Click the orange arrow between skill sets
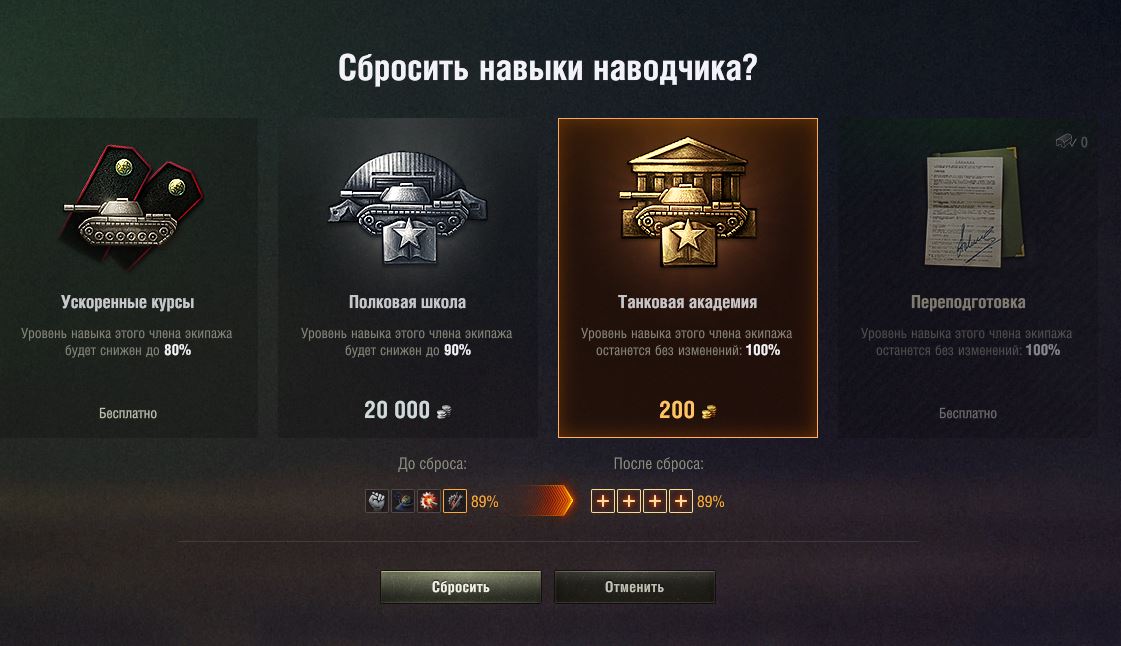Viewport: 1121px width, 646px height. pos(545,501)
